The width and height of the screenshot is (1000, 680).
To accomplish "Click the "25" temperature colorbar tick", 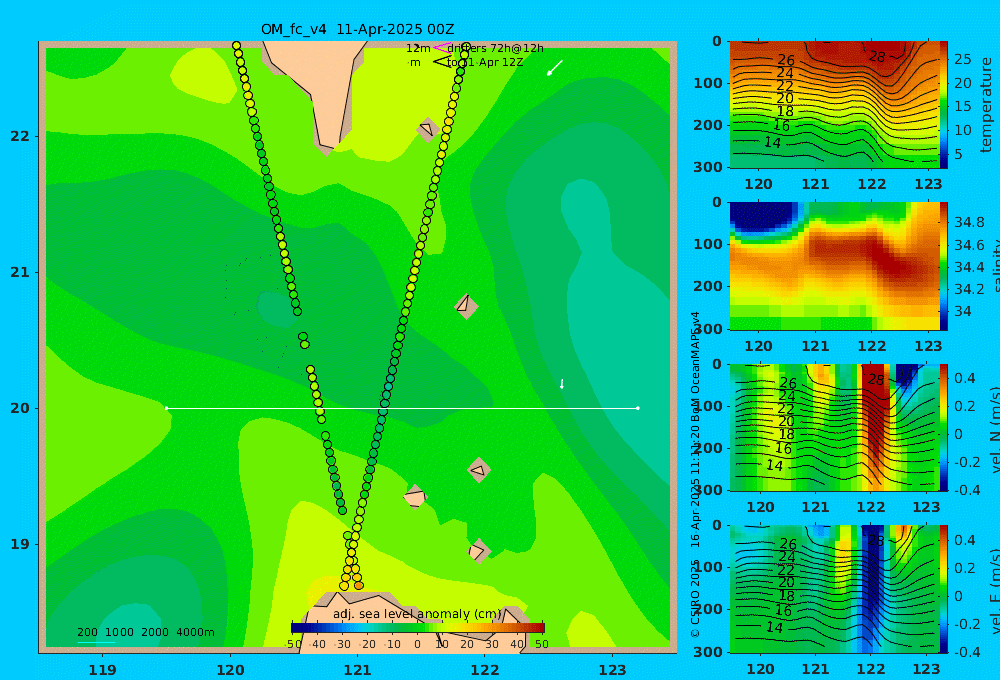I will 962,59.
